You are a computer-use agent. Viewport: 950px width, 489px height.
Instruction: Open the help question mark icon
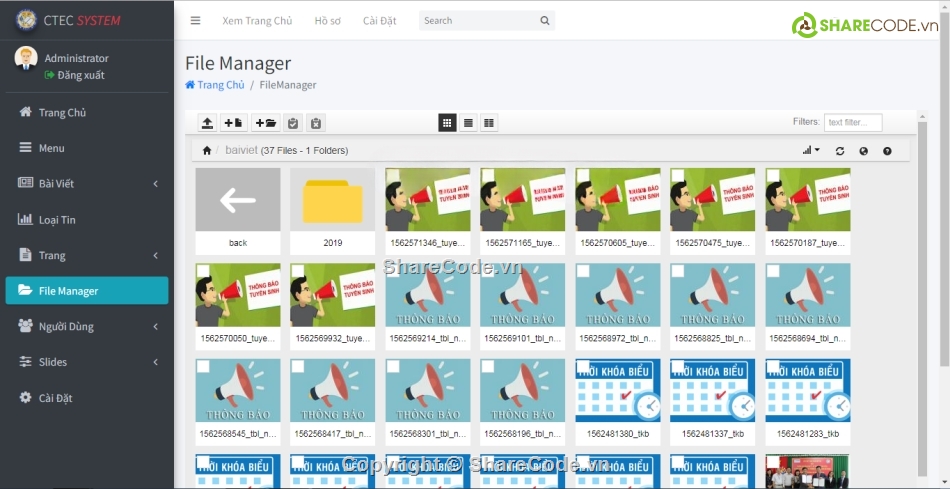tap(887, 151)
